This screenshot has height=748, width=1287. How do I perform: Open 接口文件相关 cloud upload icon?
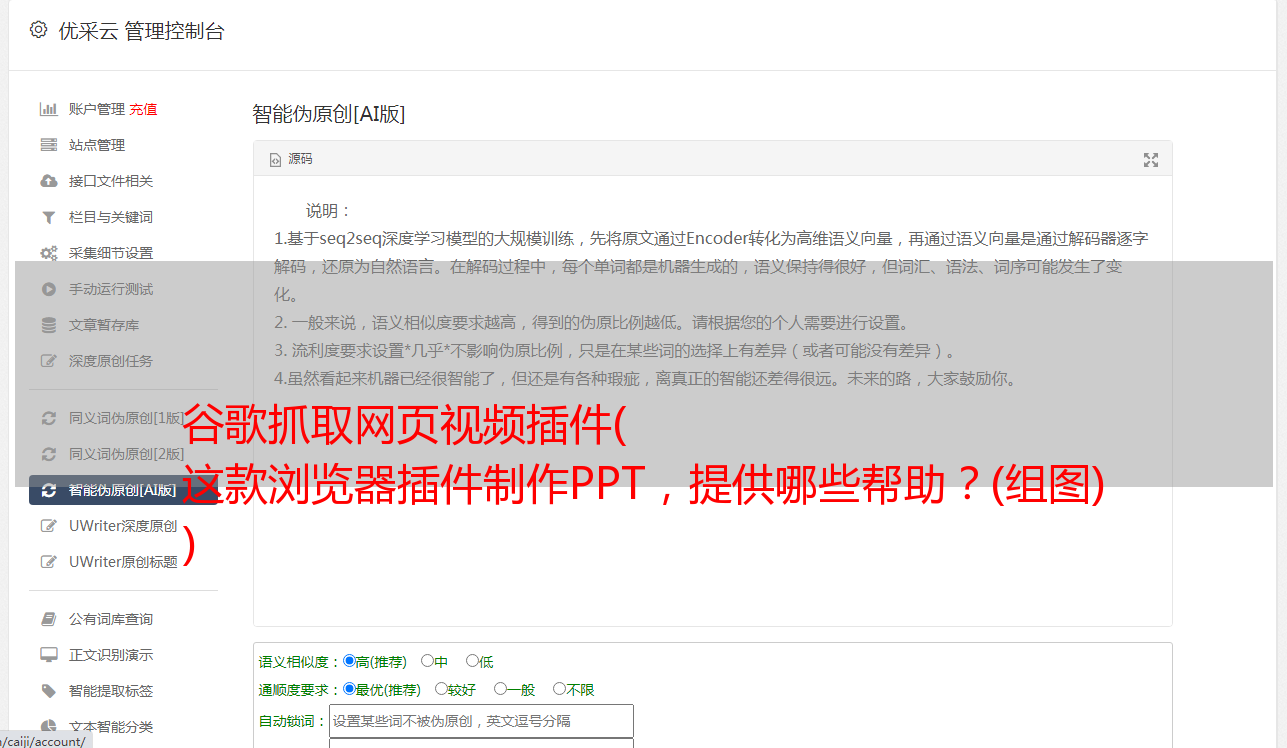48,181
